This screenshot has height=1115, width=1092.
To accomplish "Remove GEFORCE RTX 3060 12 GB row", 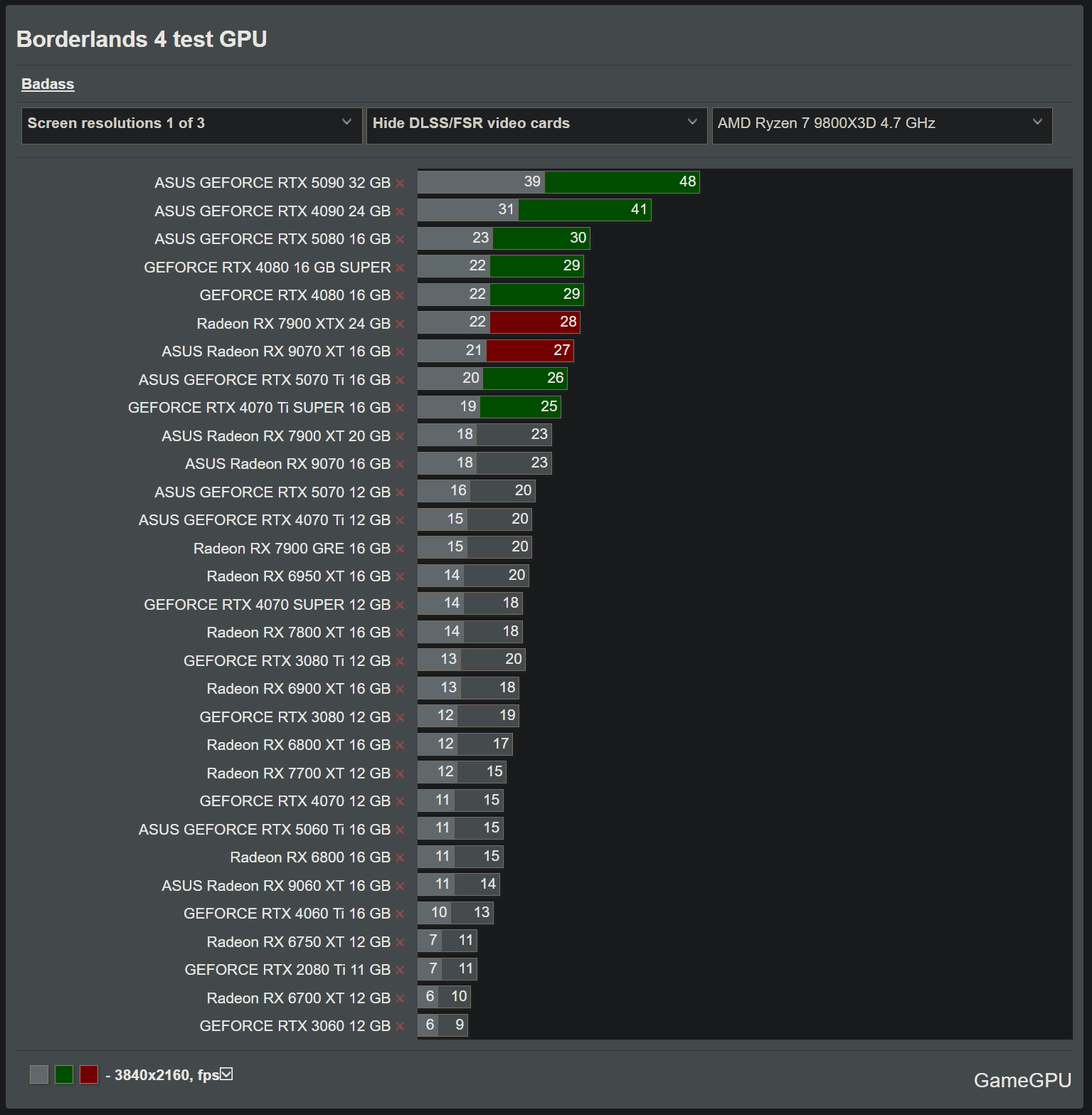I will [401, 1026].
